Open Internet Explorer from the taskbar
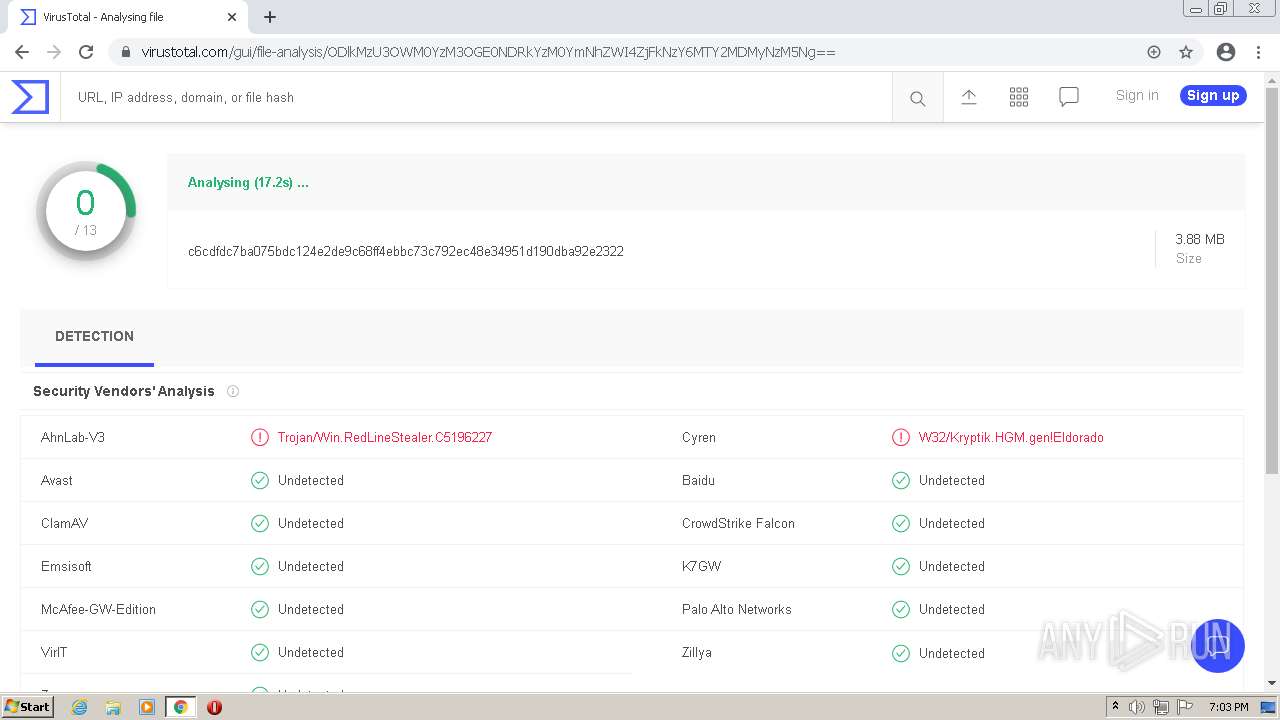The width and height of the screenshot is (1280, 720). coord(79,707)
